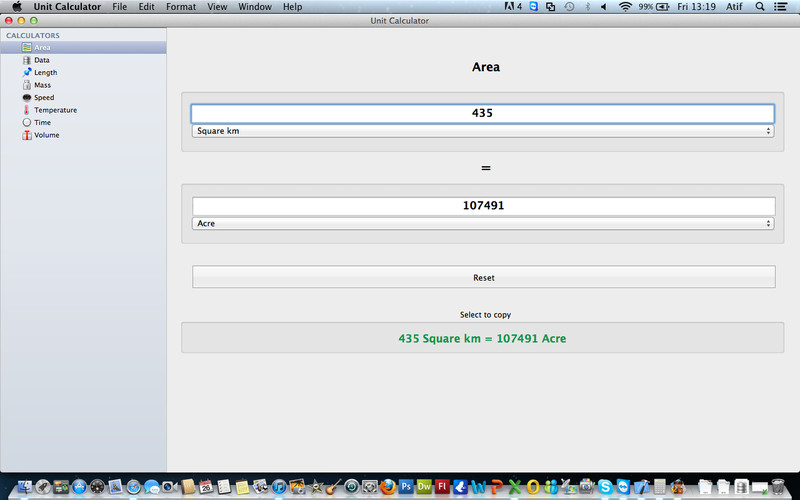Open the Square km unit dropdown

[x=483, y=131]
